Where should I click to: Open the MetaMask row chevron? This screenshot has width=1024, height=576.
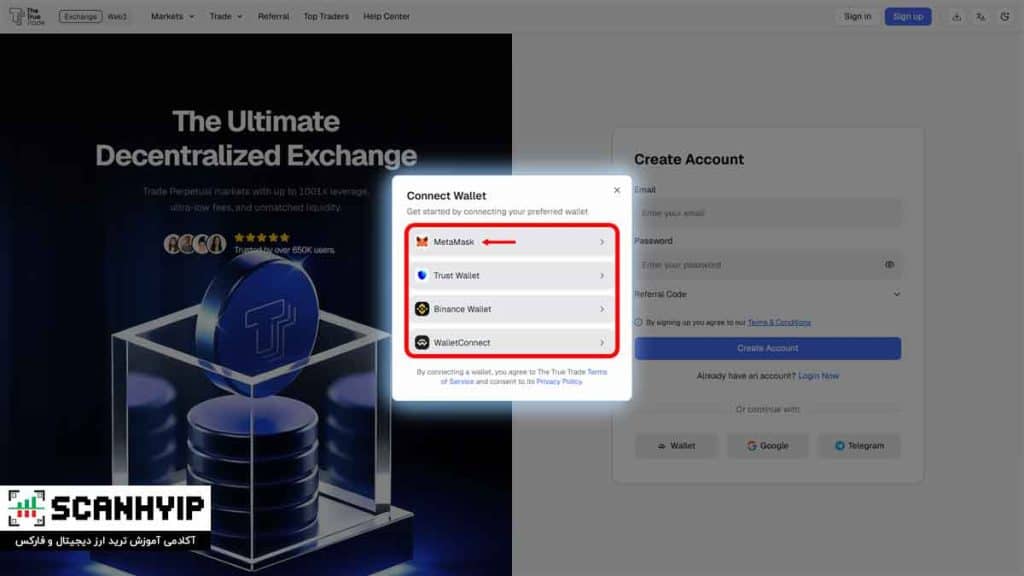(x=601, y=242)
